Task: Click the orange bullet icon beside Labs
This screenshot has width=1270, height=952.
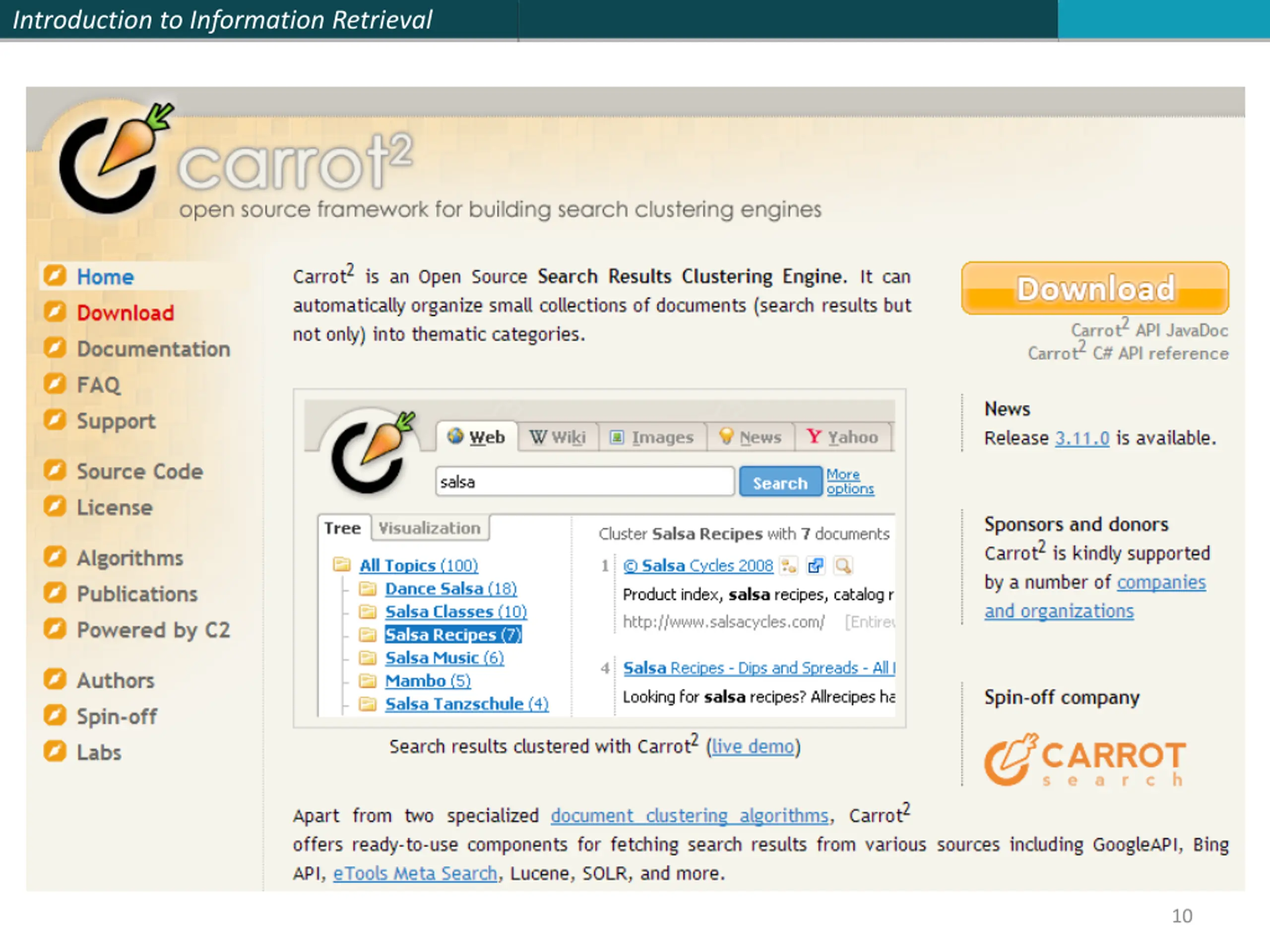Action: [x=55, y=751]
